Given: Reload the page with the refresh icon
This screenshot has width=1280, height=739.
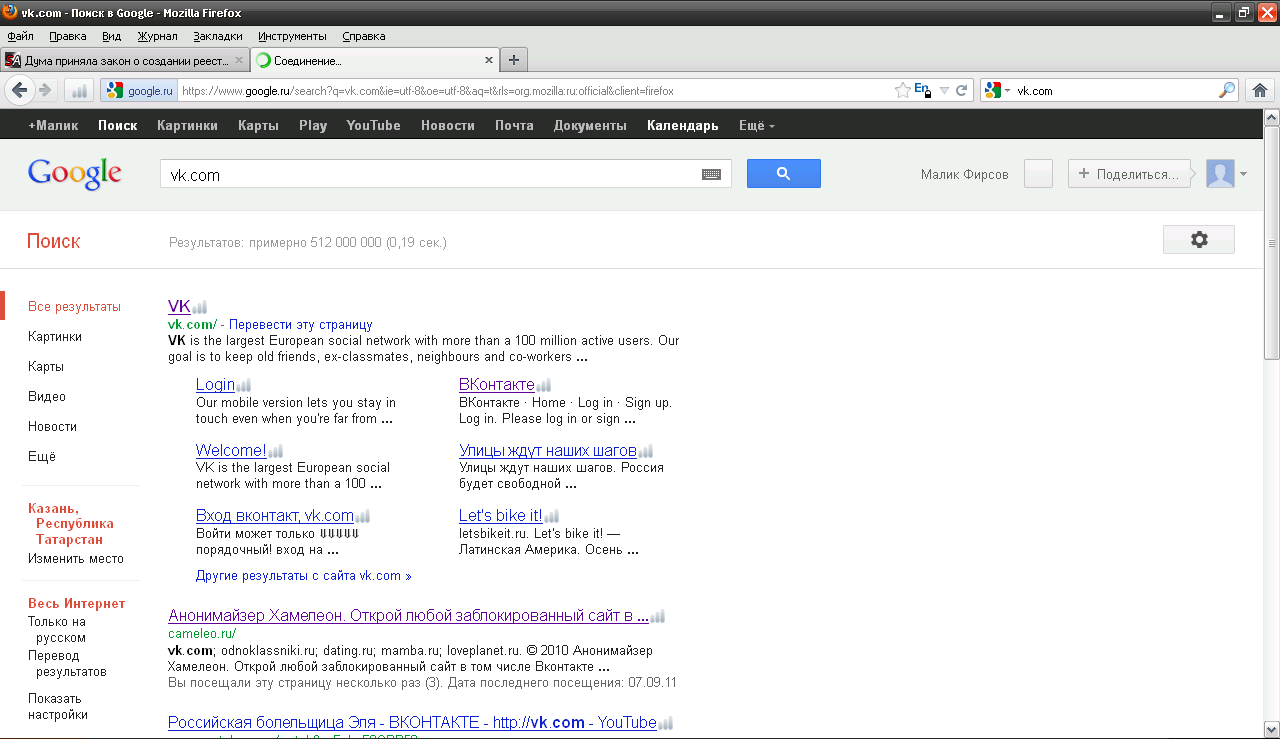Looking at the screenshot, I should [x=962, y=90].
